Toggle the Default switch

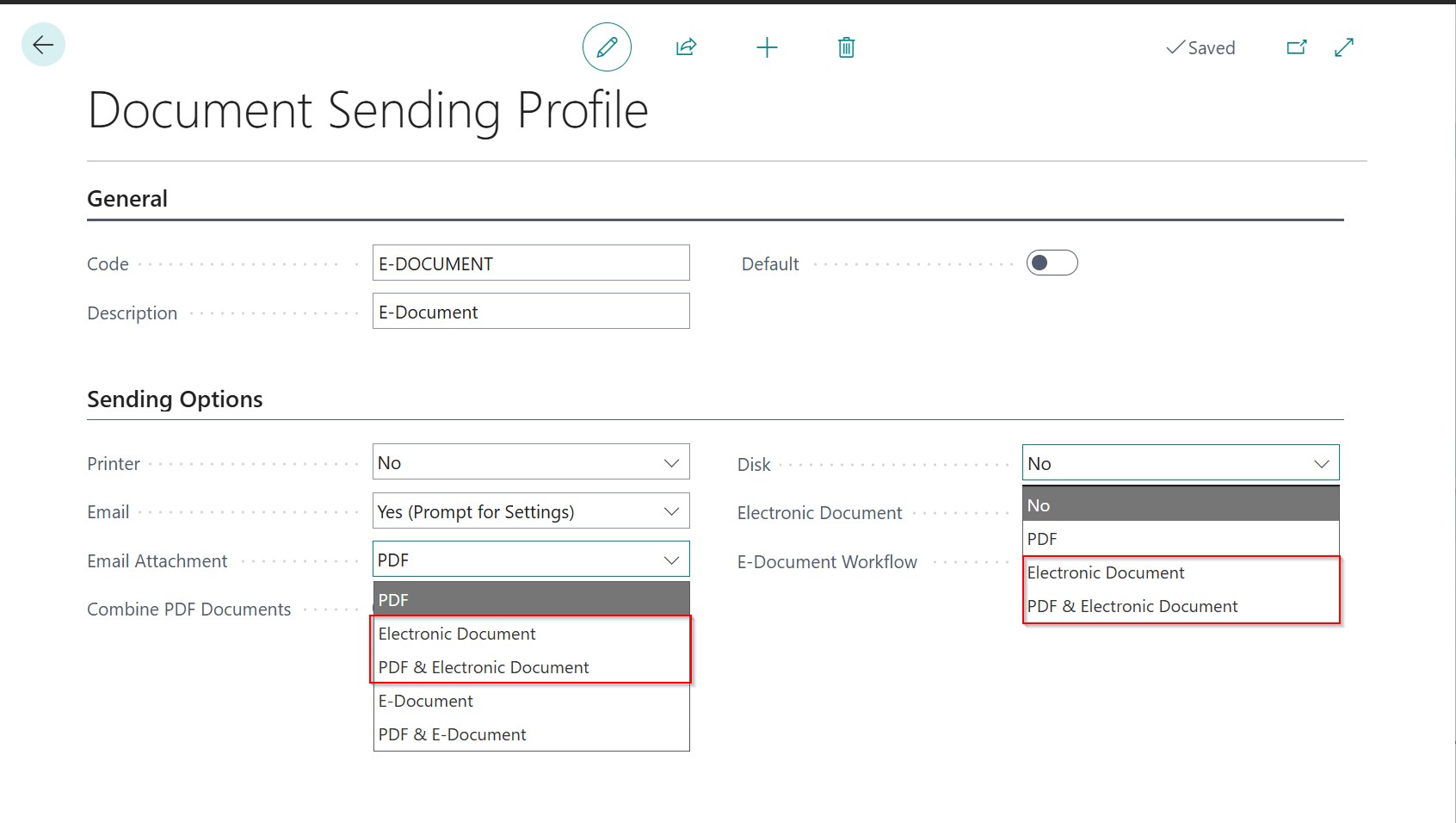1052,263
